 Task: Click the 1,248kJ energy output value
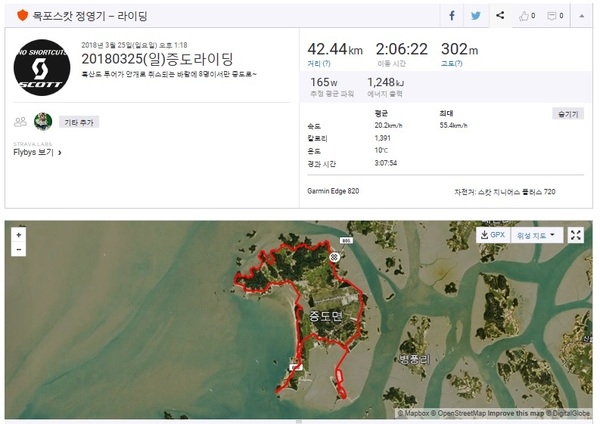[x=386, y=82]
